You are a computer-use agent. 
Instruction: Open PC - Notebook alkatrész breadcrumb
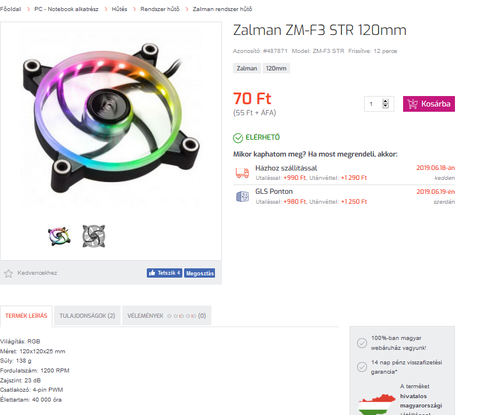[66, 9]
